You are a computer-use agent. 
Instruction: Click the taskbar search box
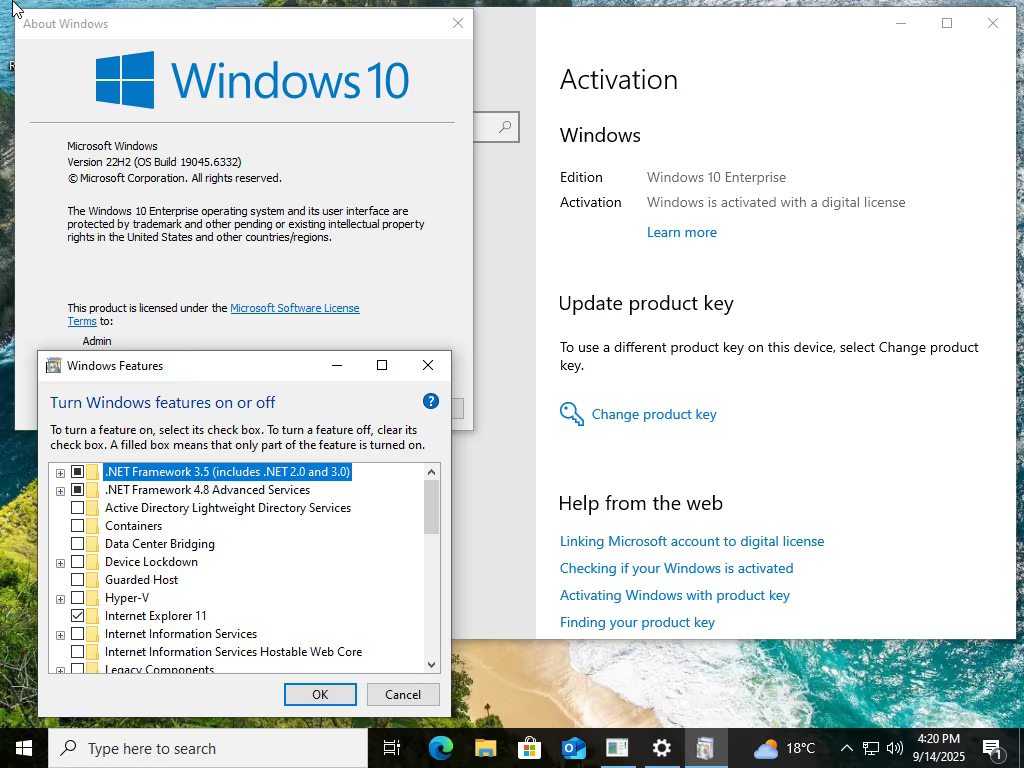(x=208, y=748)
